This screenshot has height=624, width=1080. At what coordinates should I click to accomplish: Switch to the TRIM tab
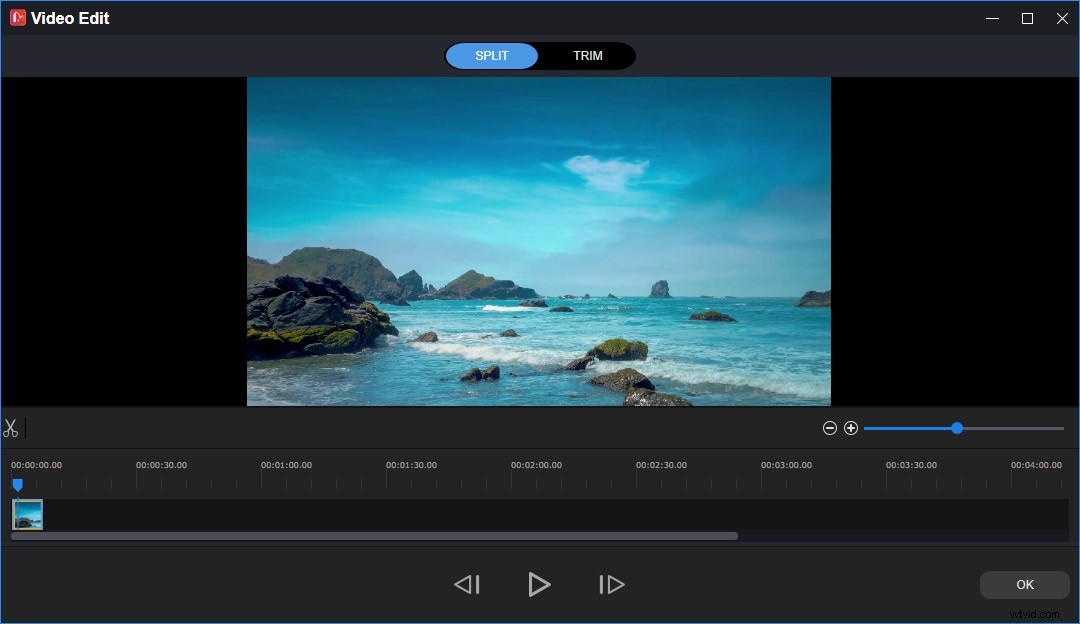click(x=588, y=55)
